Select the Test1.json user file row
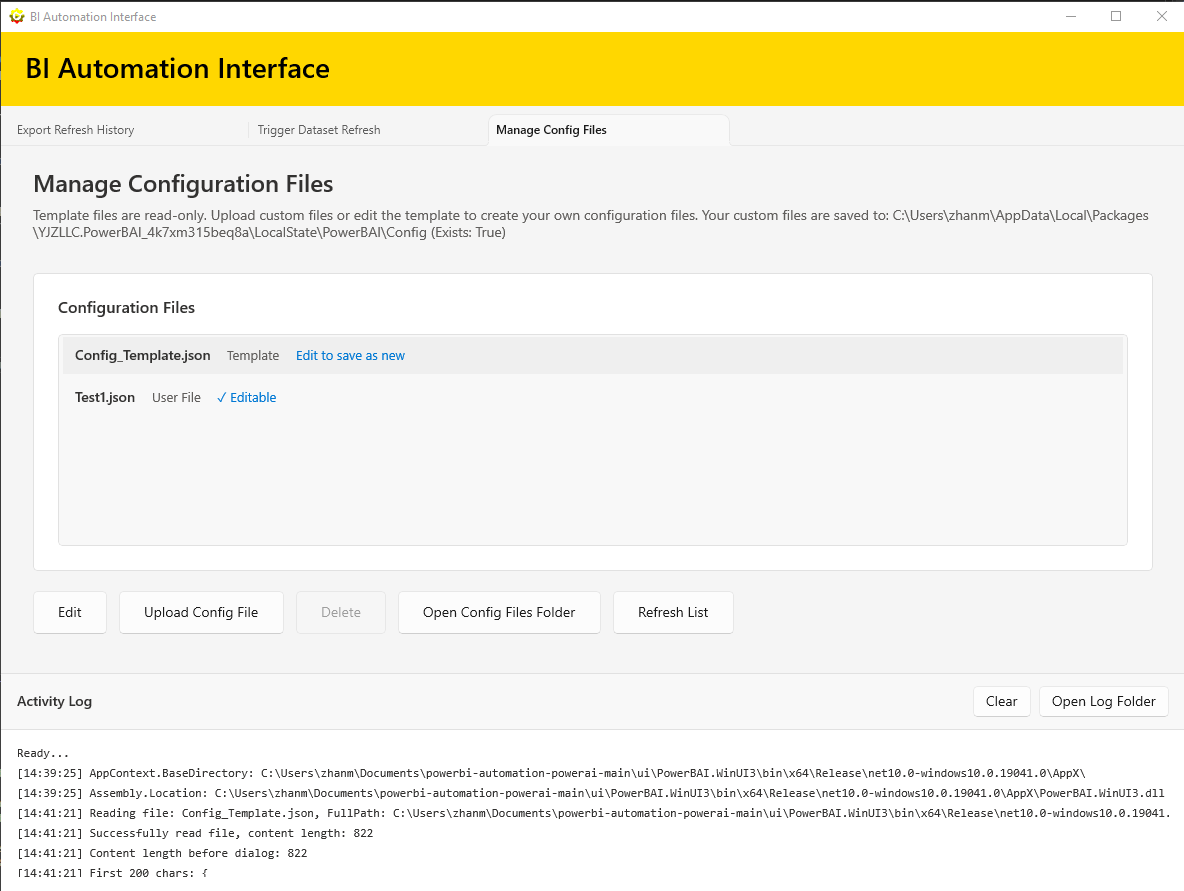1184x891 pixels. point(104,397)
